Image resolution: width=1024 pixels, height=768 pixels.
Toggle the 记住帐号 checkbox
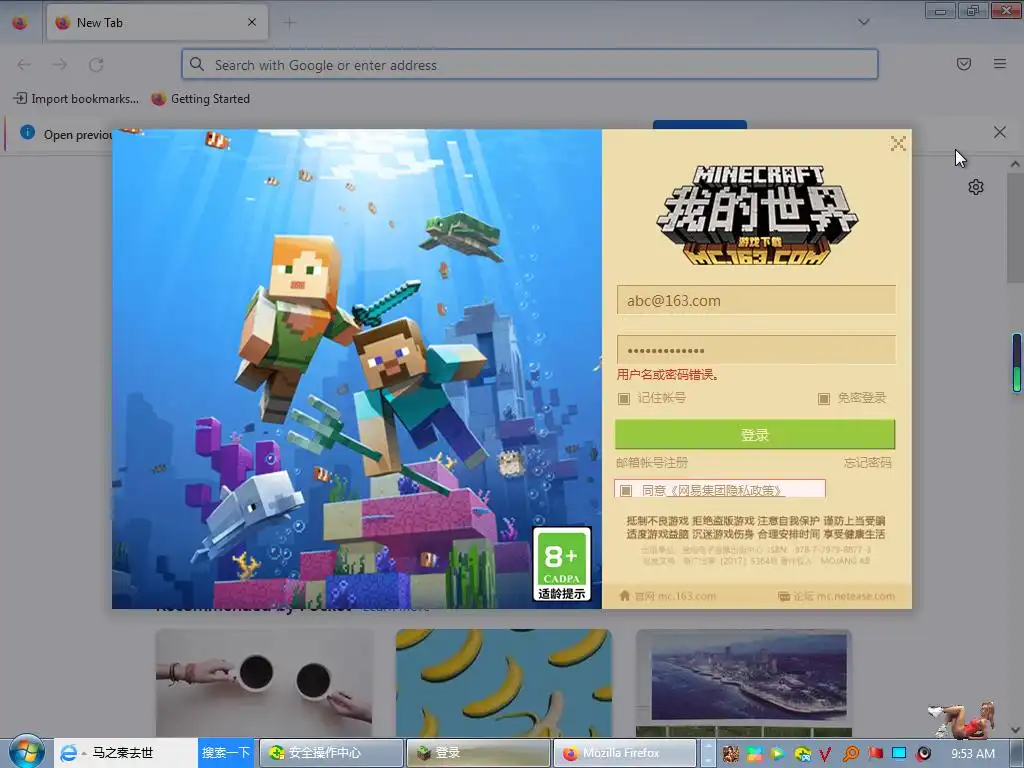[x=624, y=398]
